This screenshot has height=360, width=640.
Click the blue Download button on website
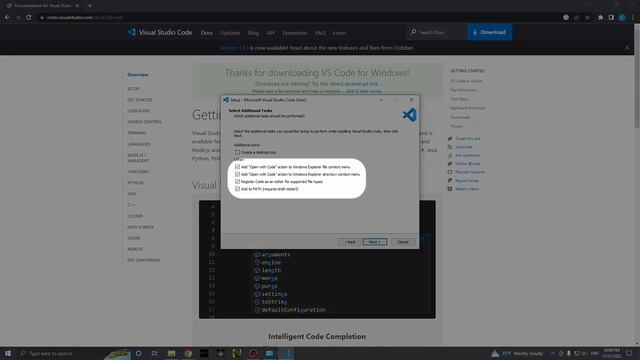pos(489,32)
